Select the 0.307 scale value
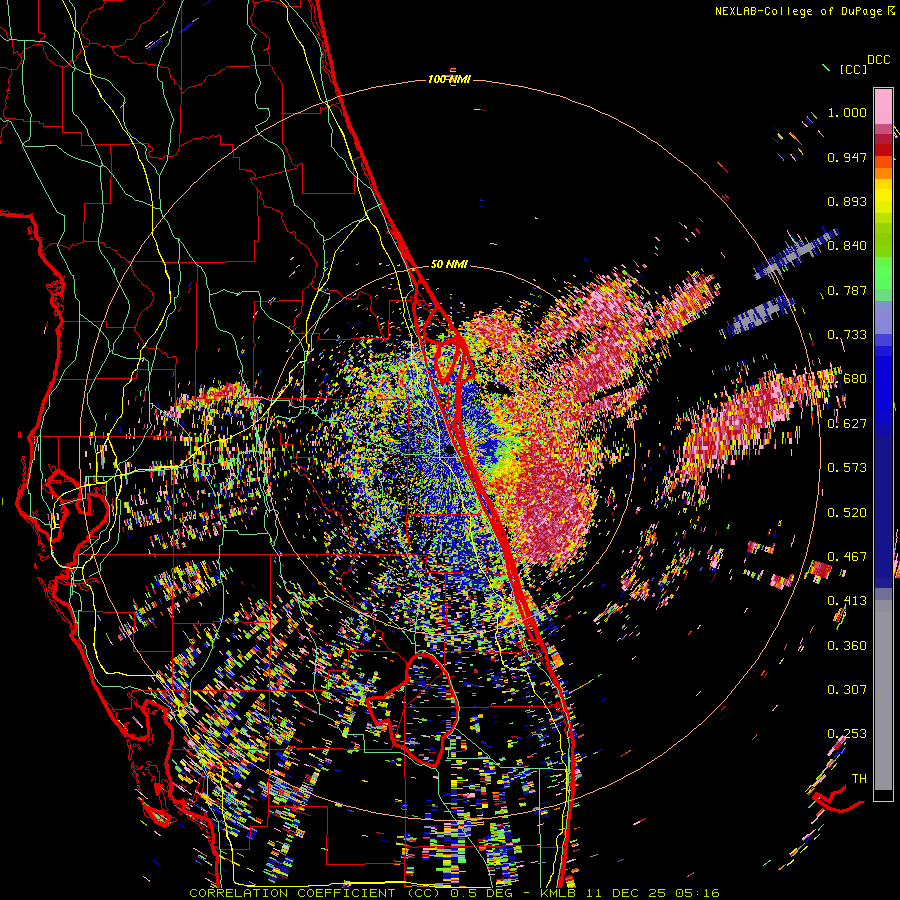This screenshot has height=900, width=900. pos(847,690)
